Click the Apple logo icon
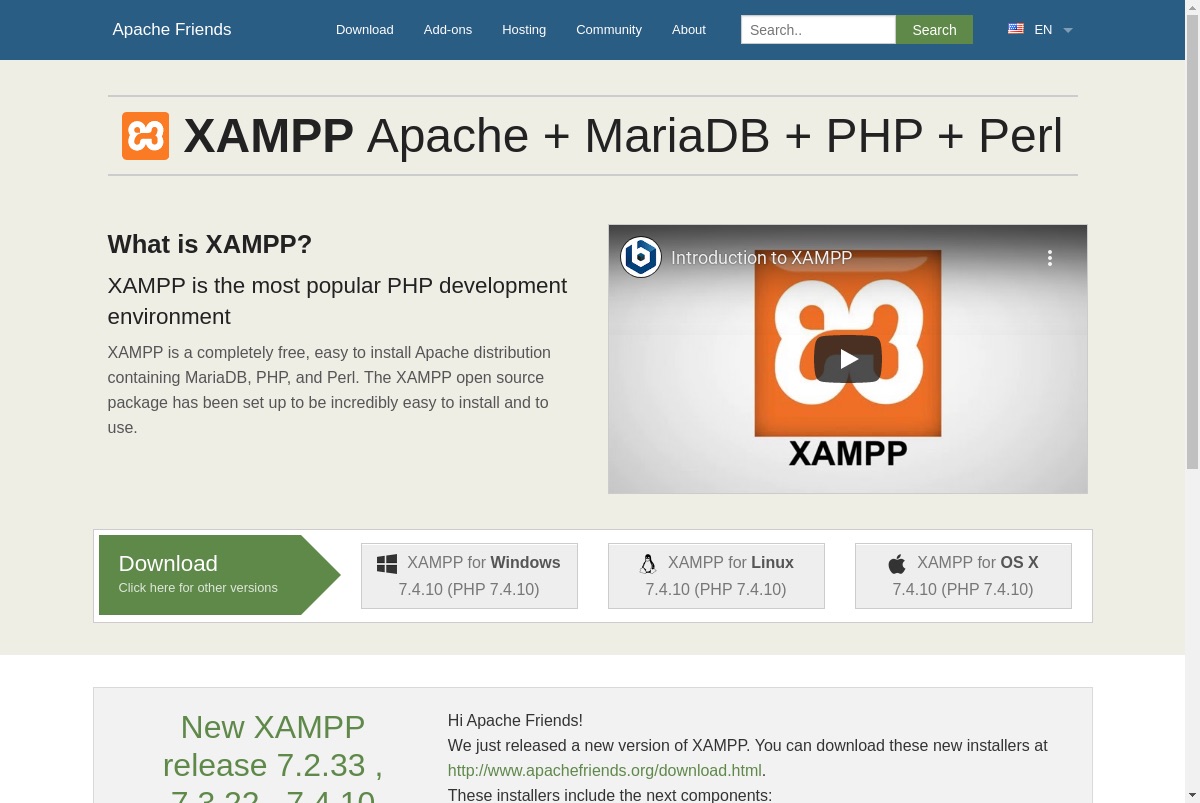The width and height of the screenshot is (1200, 803). 897,564
